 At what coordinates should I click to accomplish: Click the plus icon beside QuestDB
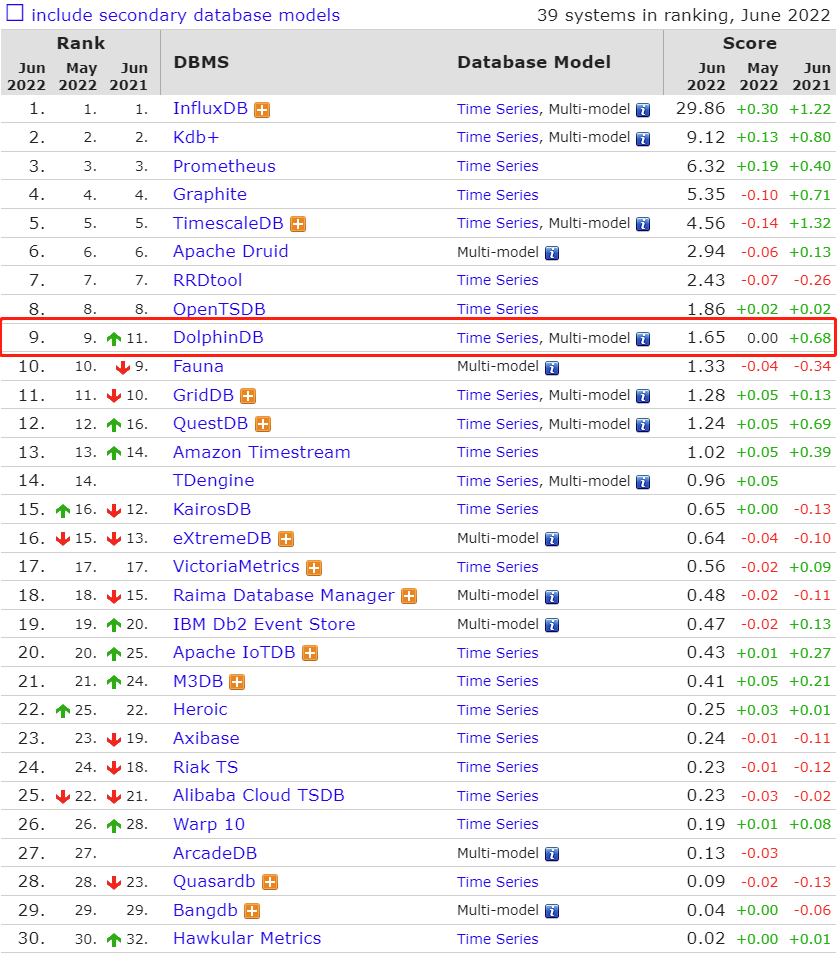click(263, 424)
